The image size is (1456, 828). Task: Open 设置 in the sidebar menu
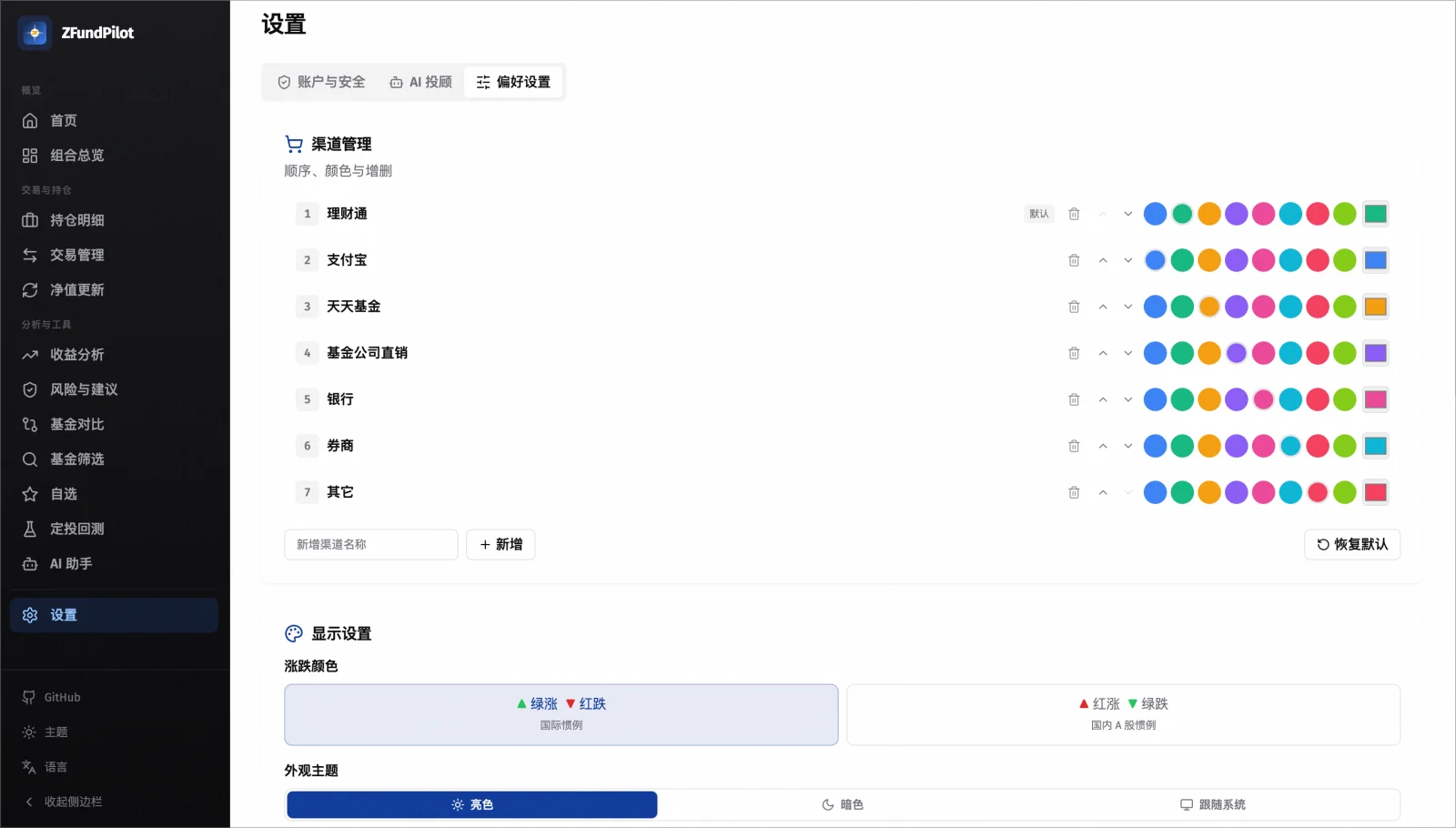click(x=114, y=615)
